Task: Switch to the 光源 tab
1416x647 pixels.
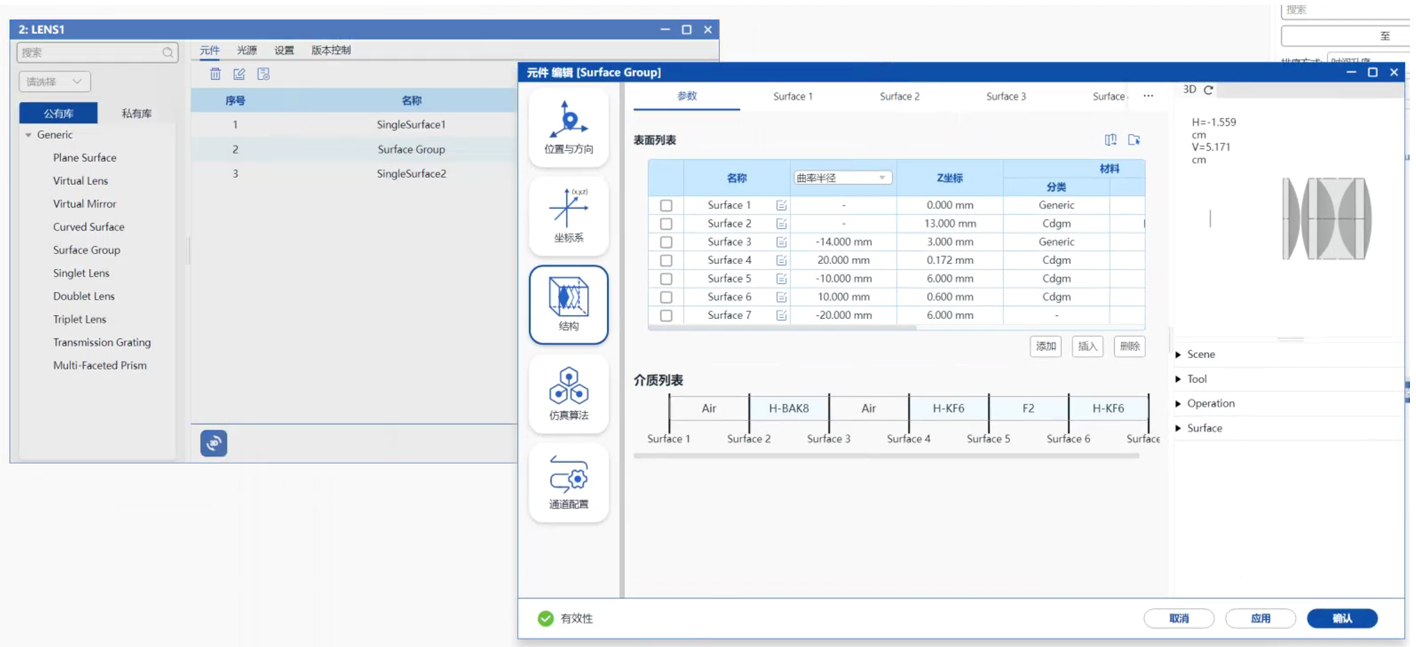Action: [x=247, y=50]
